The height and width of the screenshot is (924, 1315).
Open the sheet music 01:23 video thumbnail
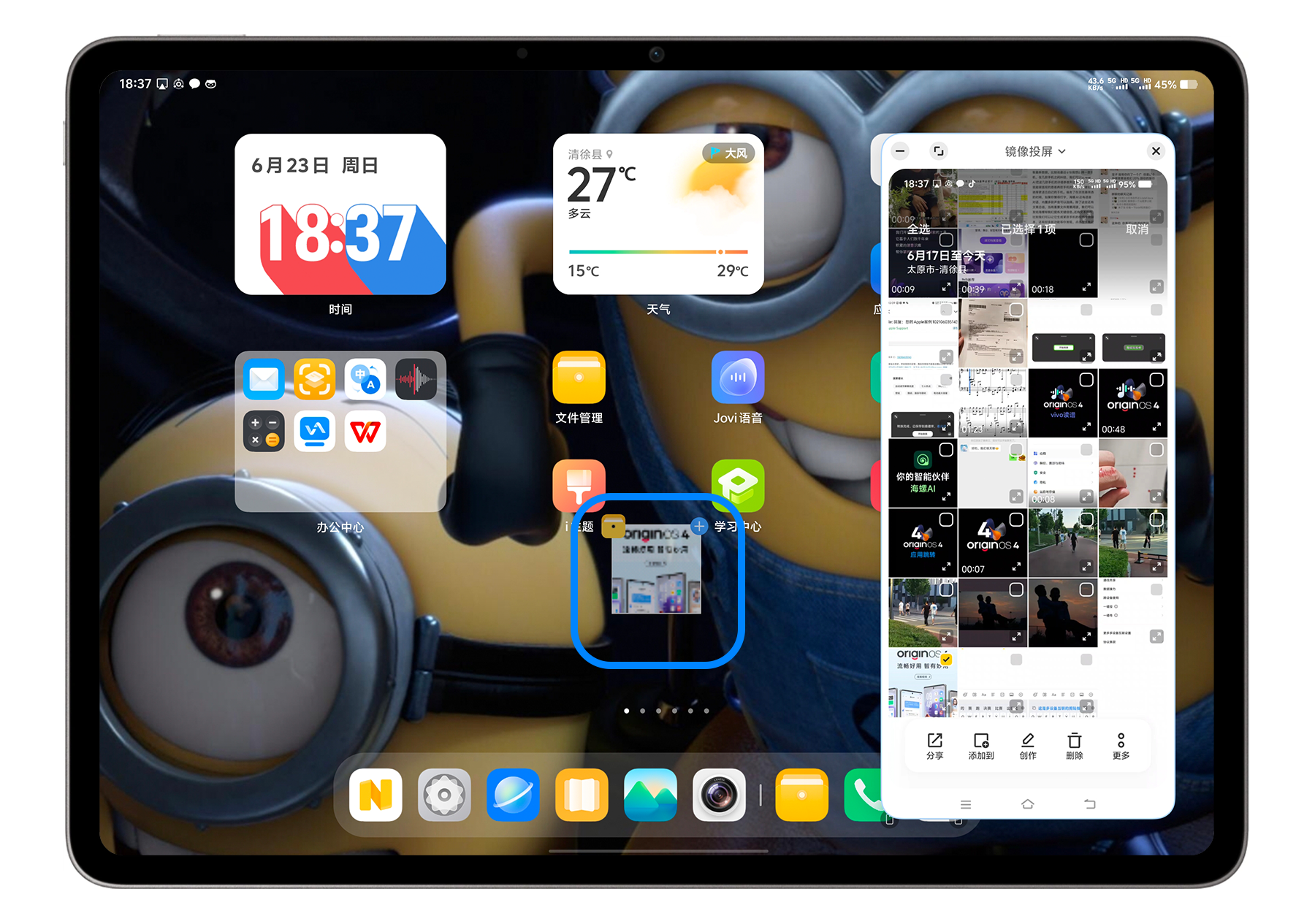point(993,403)
